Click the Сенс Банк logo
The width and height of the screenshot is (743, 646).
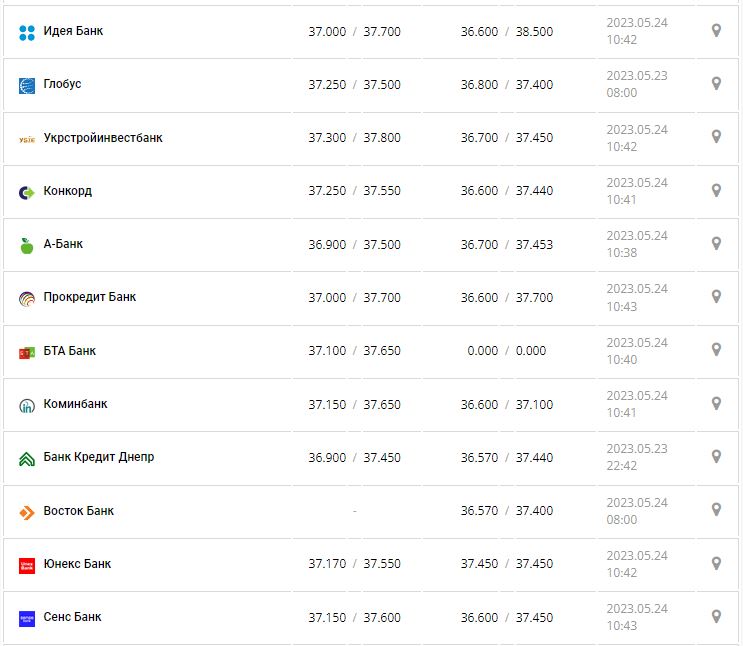pyautogui.click(x=27, y=618)
